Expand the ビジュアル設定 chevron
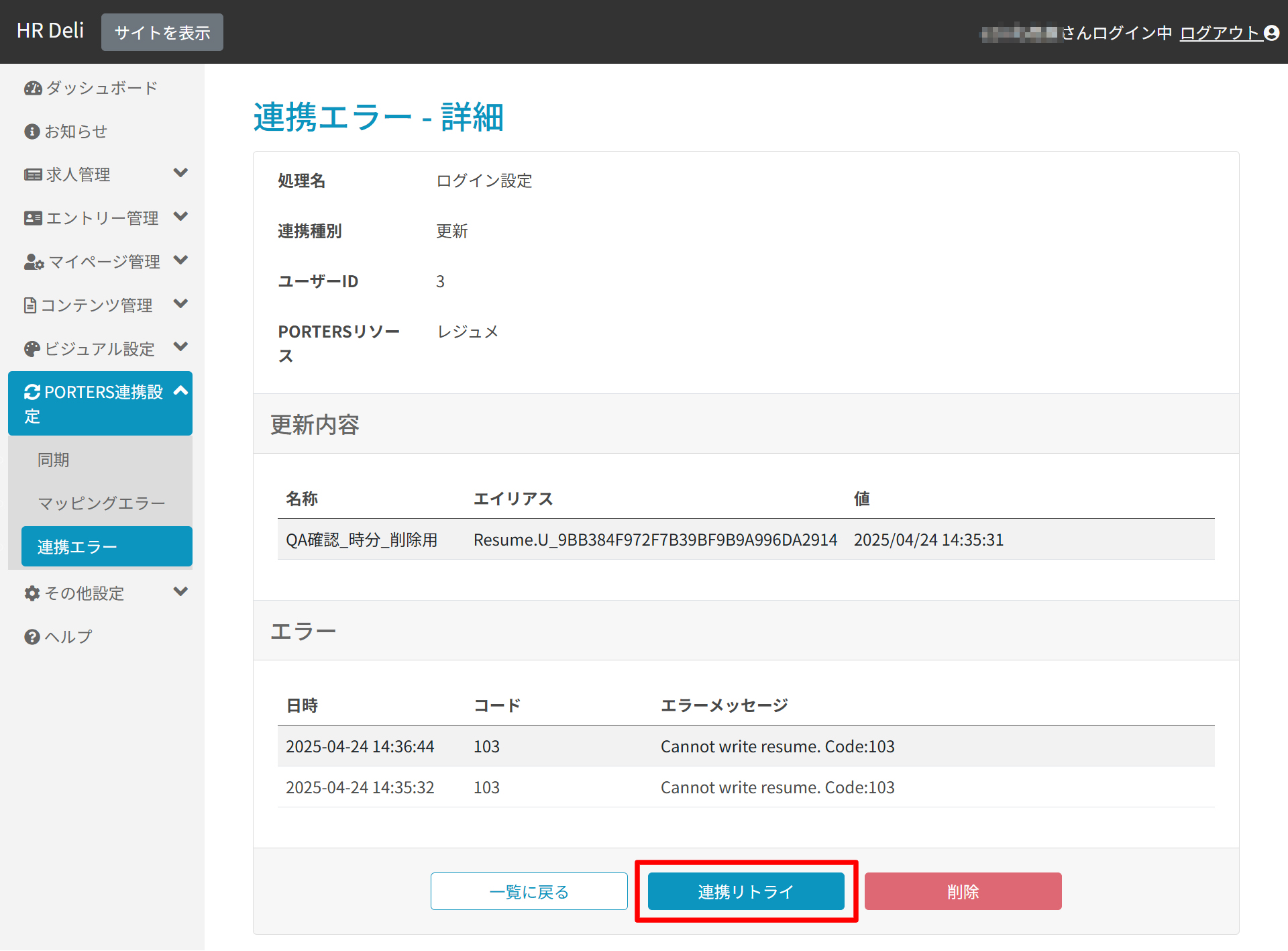This screenshot has height=951, width=1288. [x=180, y=347]
